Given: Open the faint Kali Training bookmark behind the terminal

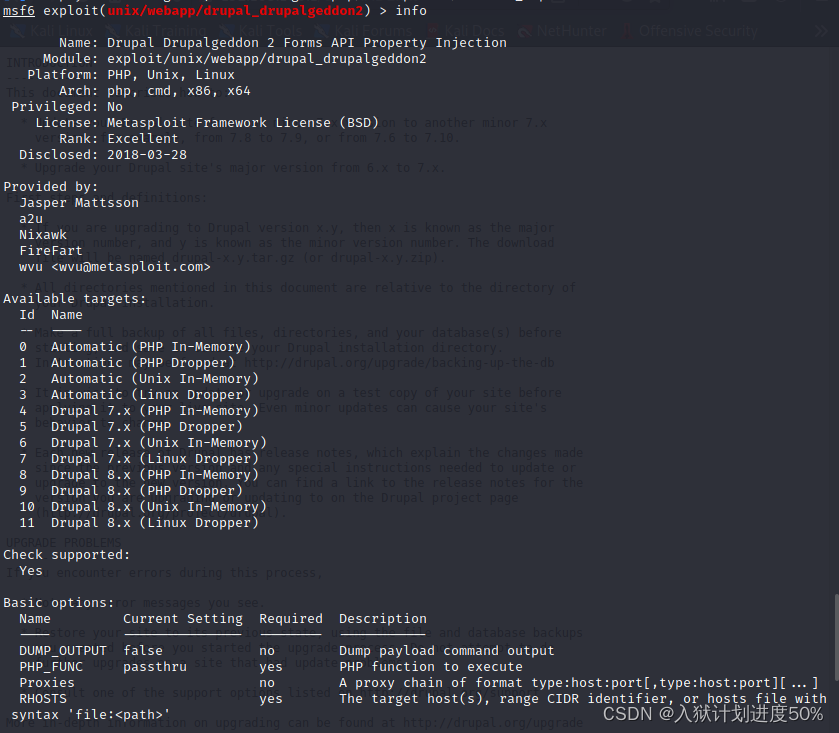Looking at the screenshot, I should 156,31.
